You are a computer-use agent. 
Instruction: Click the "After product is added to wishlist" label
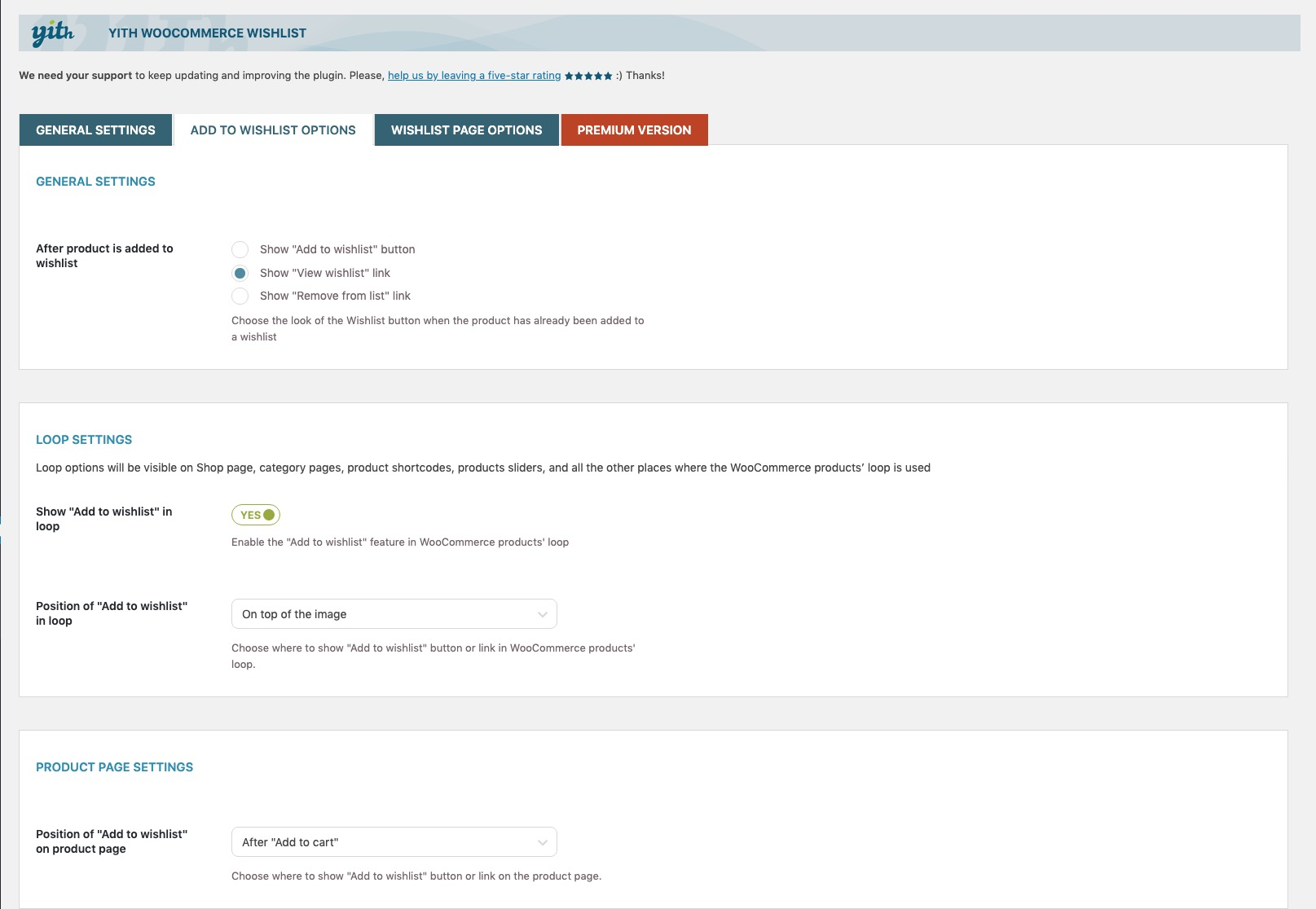[x=104, y=256]
